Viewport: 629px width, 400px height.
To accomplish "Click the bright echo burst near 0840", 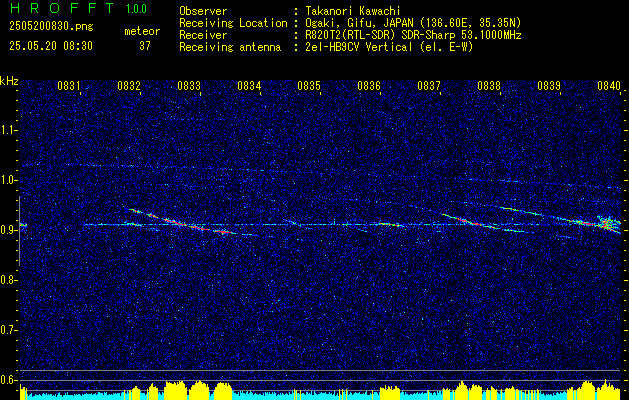I will point(606,223).
